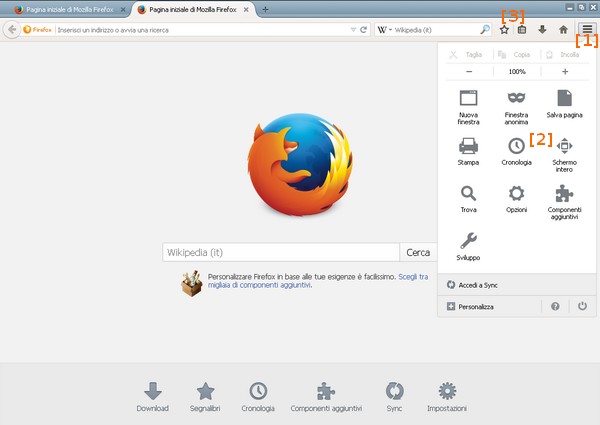Choose Salva pagina in menu
Image resolution: width=600 pixels, height=425 pixels.
[x=564, y=104]
